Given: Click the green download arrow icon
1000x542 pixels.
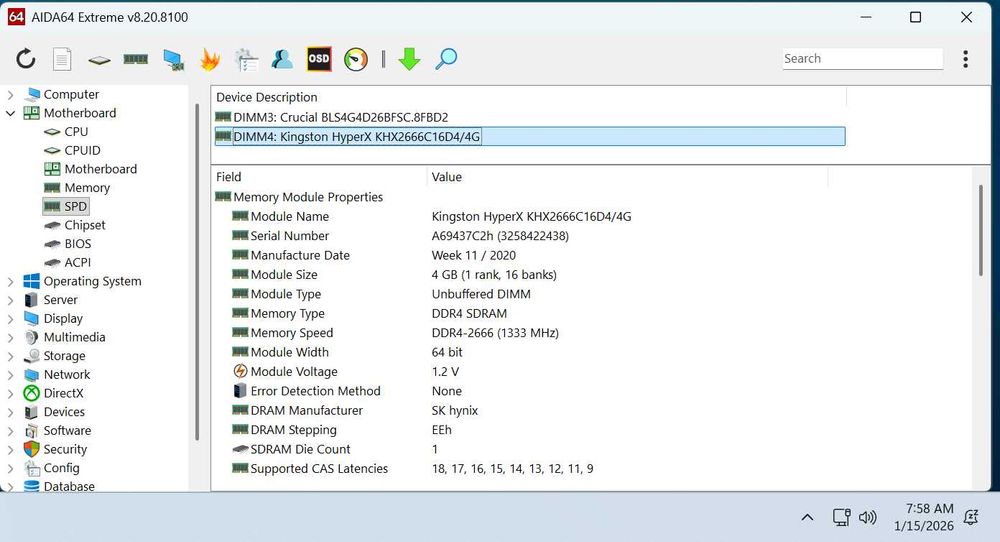Looking at the screenshot, I should pos(409,59).
